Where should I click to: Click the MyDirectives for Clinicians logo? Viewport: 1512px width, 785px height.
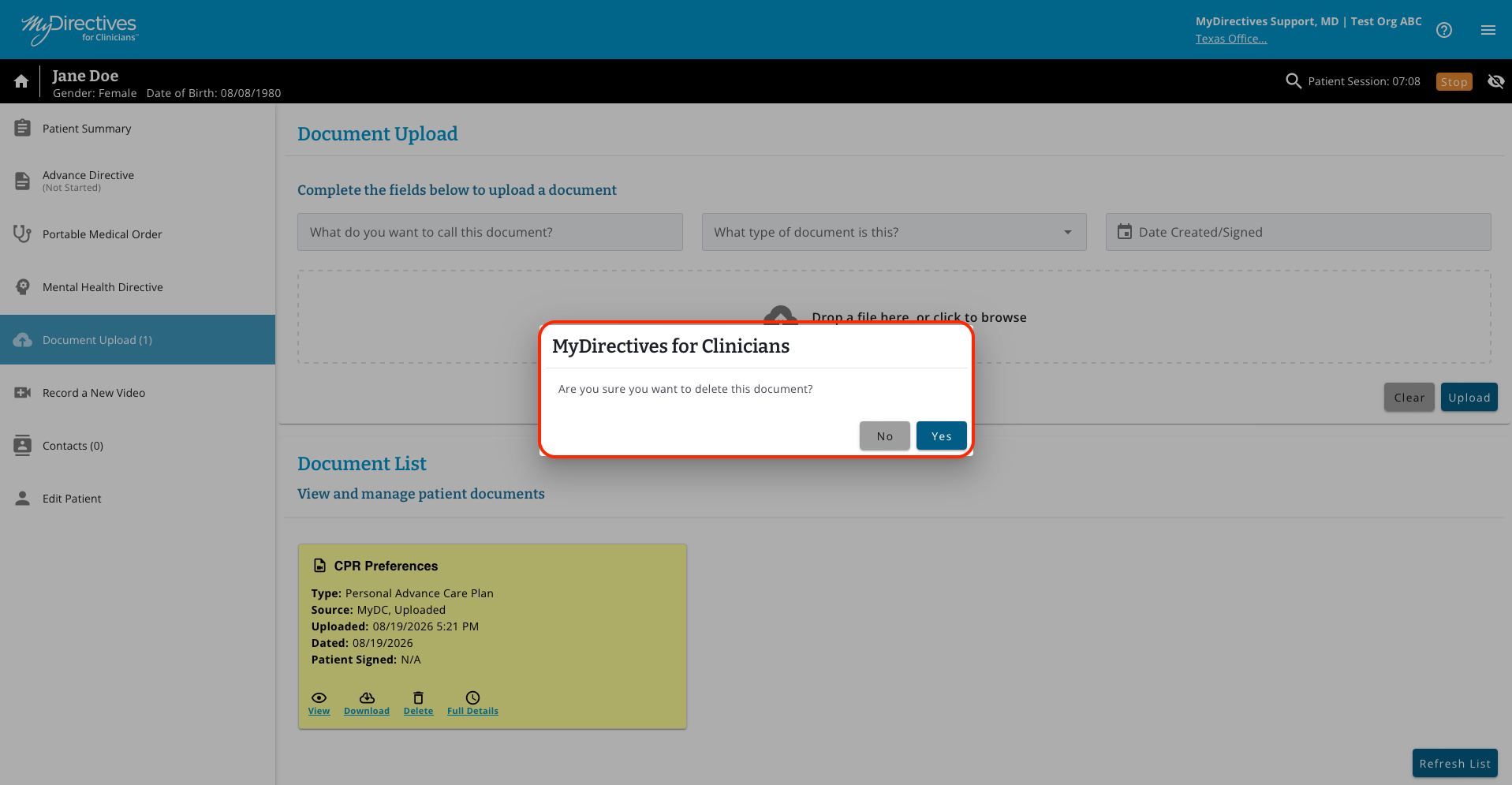(80, 29)
